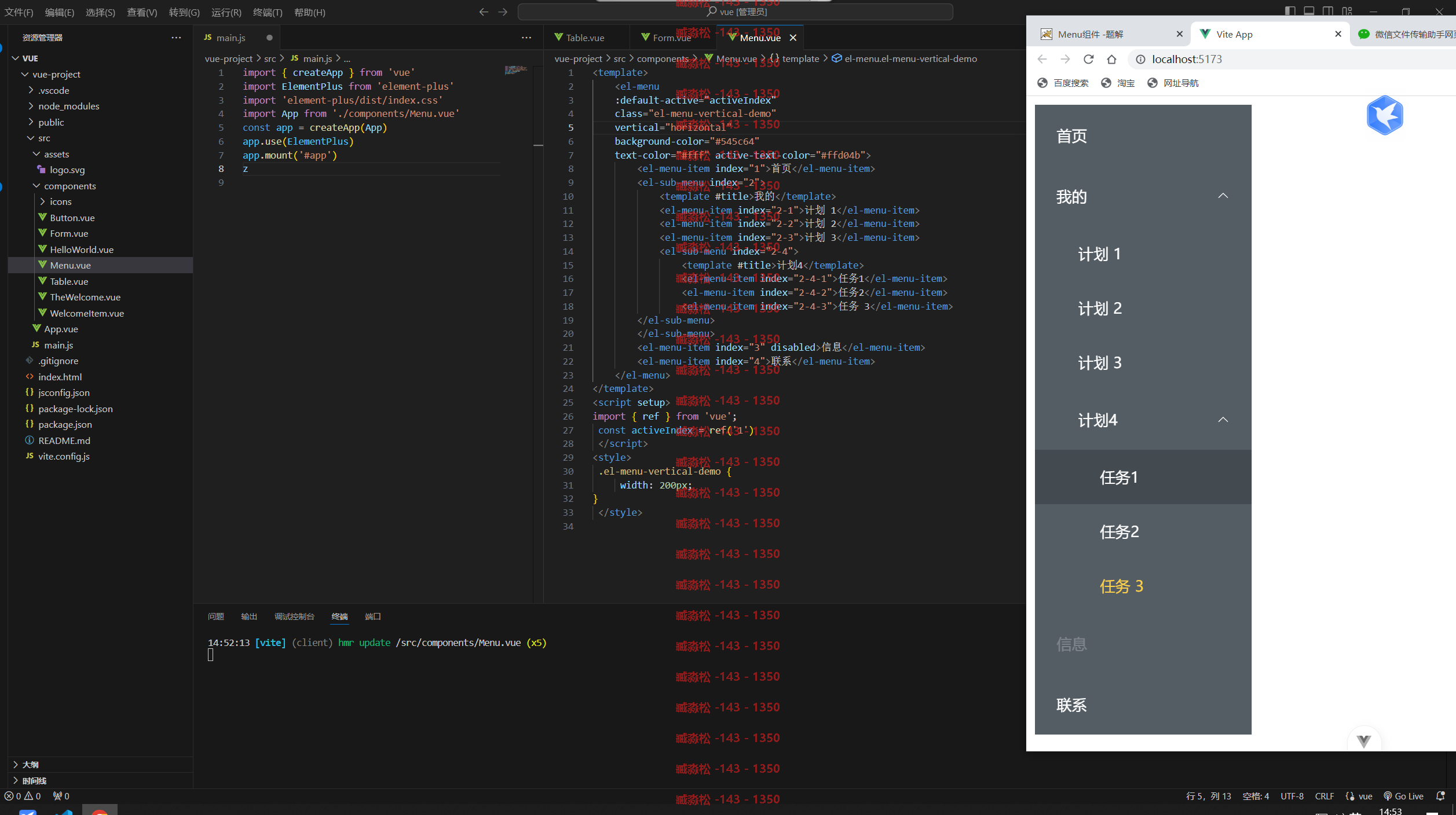Reload the localhost page
Screen dimensions: 1456x815
(1089, 59)
